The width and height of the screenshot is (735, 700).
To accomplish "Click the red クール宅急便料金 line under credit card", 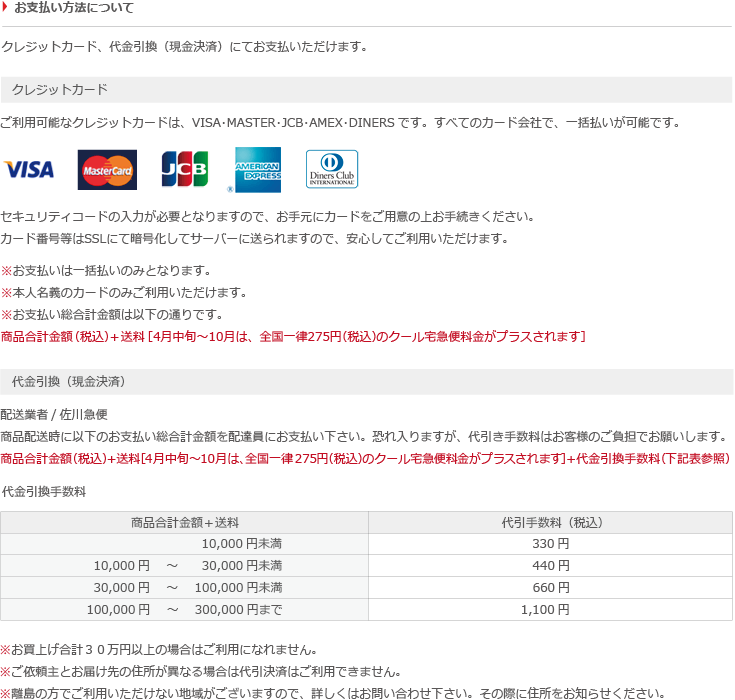I will click(293, 337).
